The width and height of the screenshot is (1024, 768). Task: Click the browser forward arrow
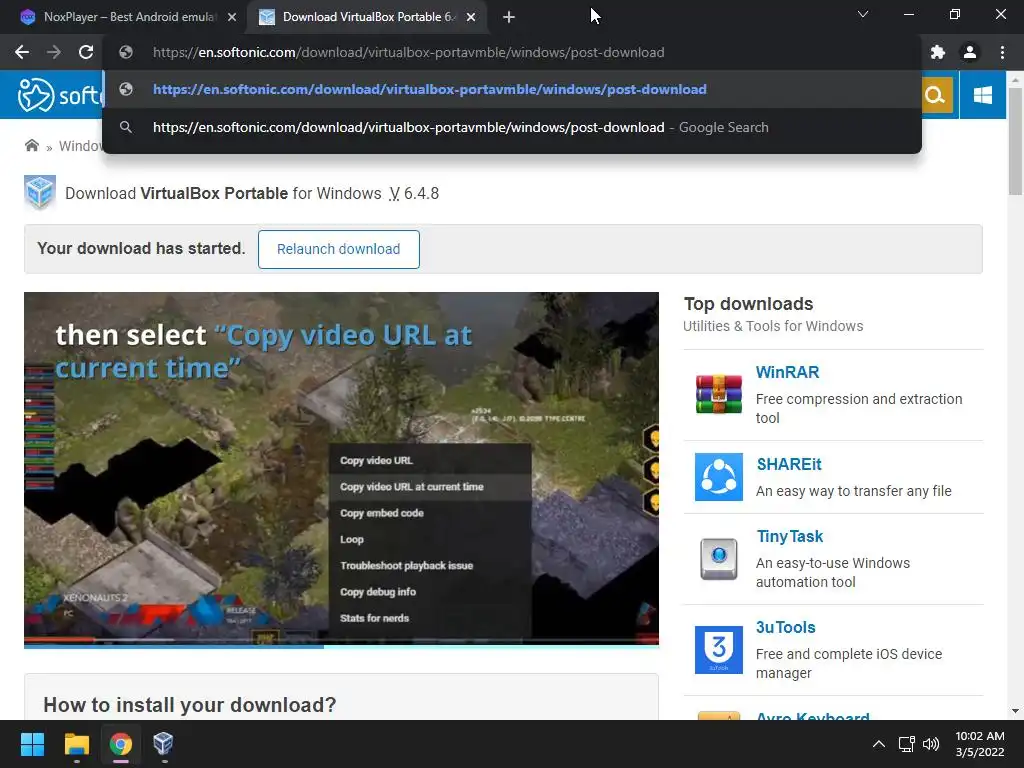54,52
